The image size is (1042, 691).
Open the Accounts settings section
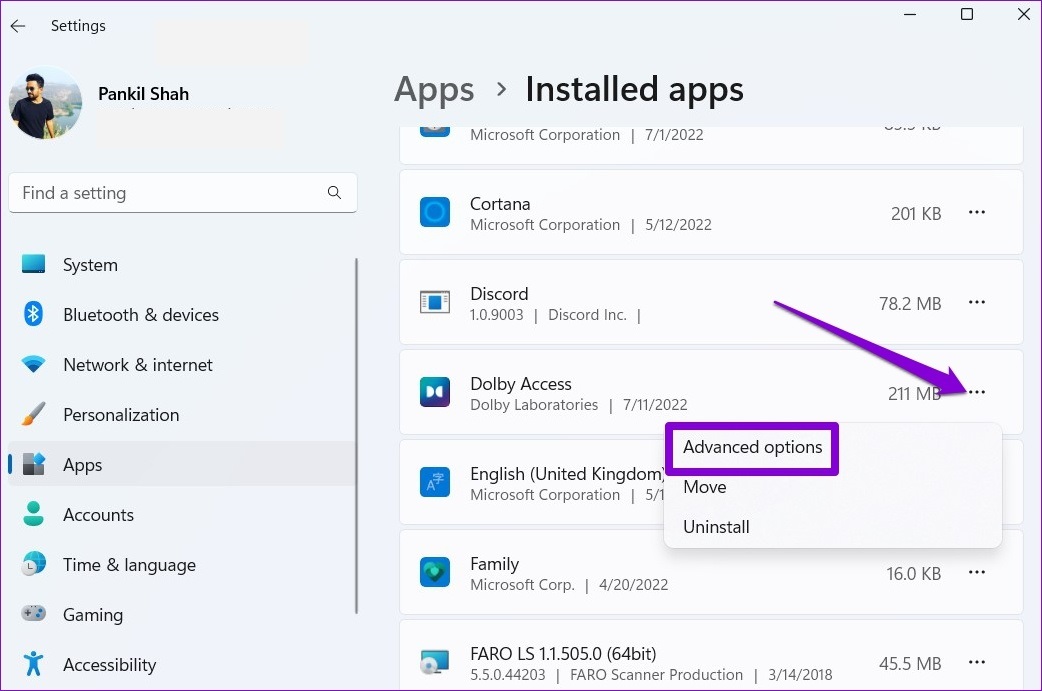coord(98,515)
